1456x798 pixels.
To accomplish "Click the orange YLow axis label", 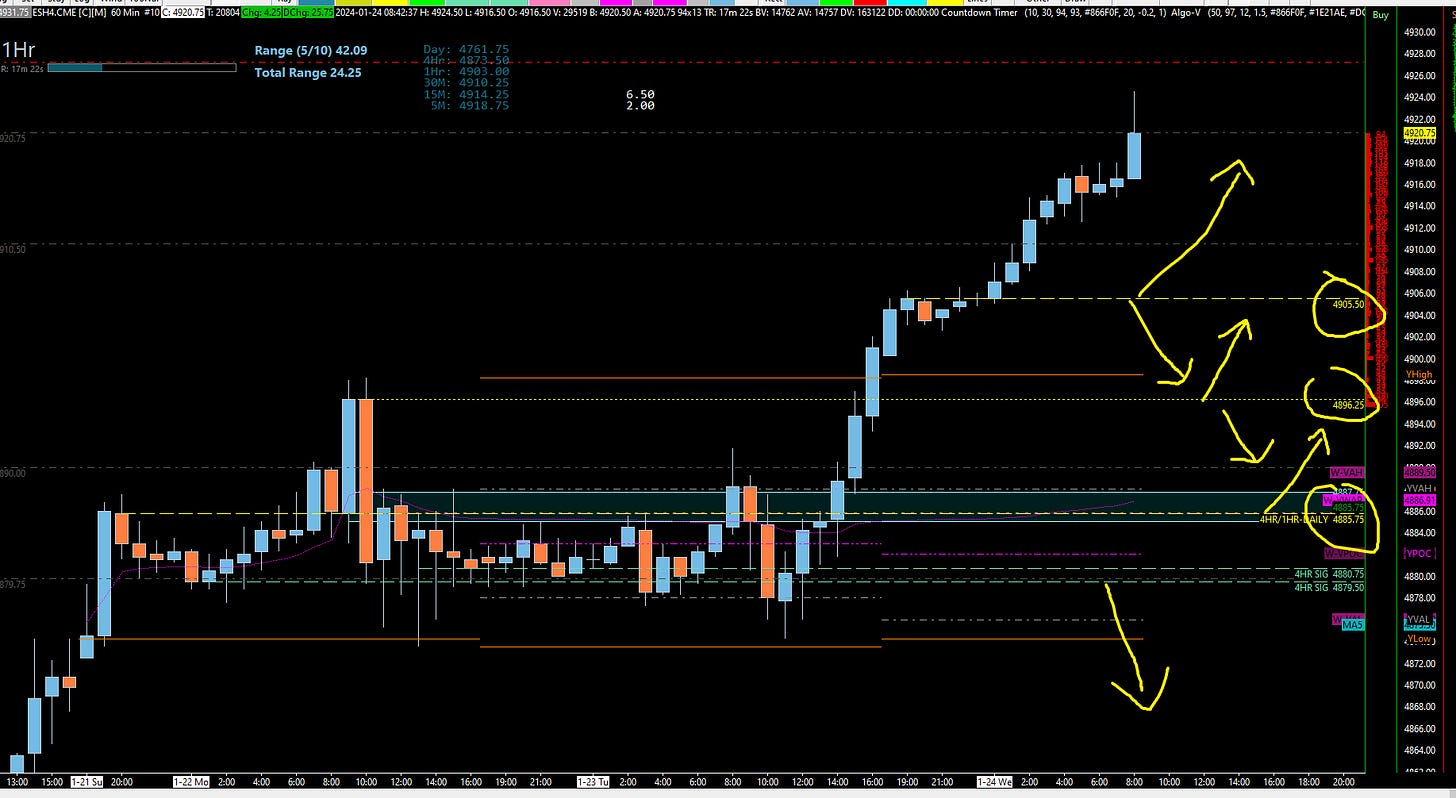I will tap(1419, 638).
